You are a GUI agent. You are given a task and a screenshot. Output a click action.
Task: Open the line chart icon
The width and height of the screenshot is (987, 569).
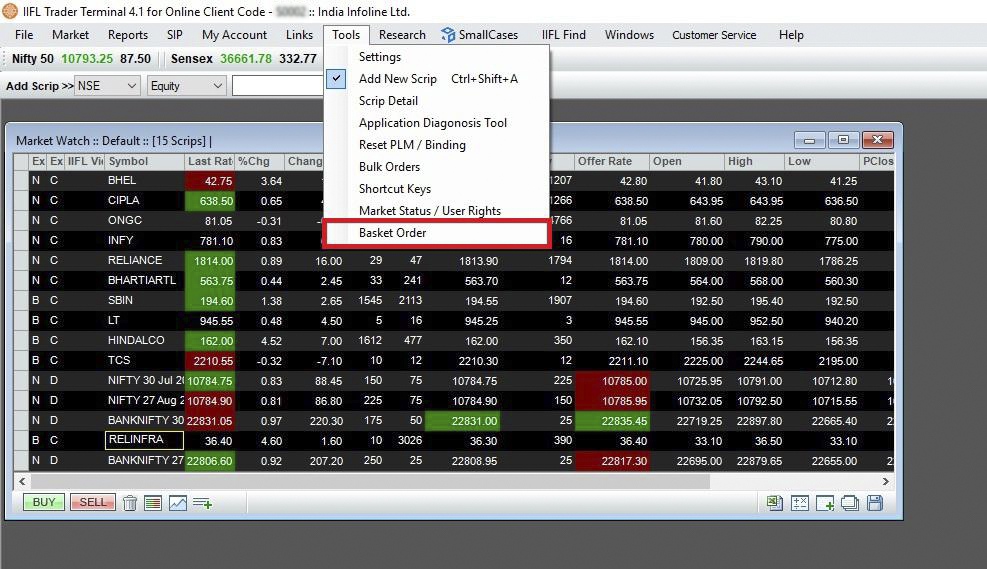point(178,503)
